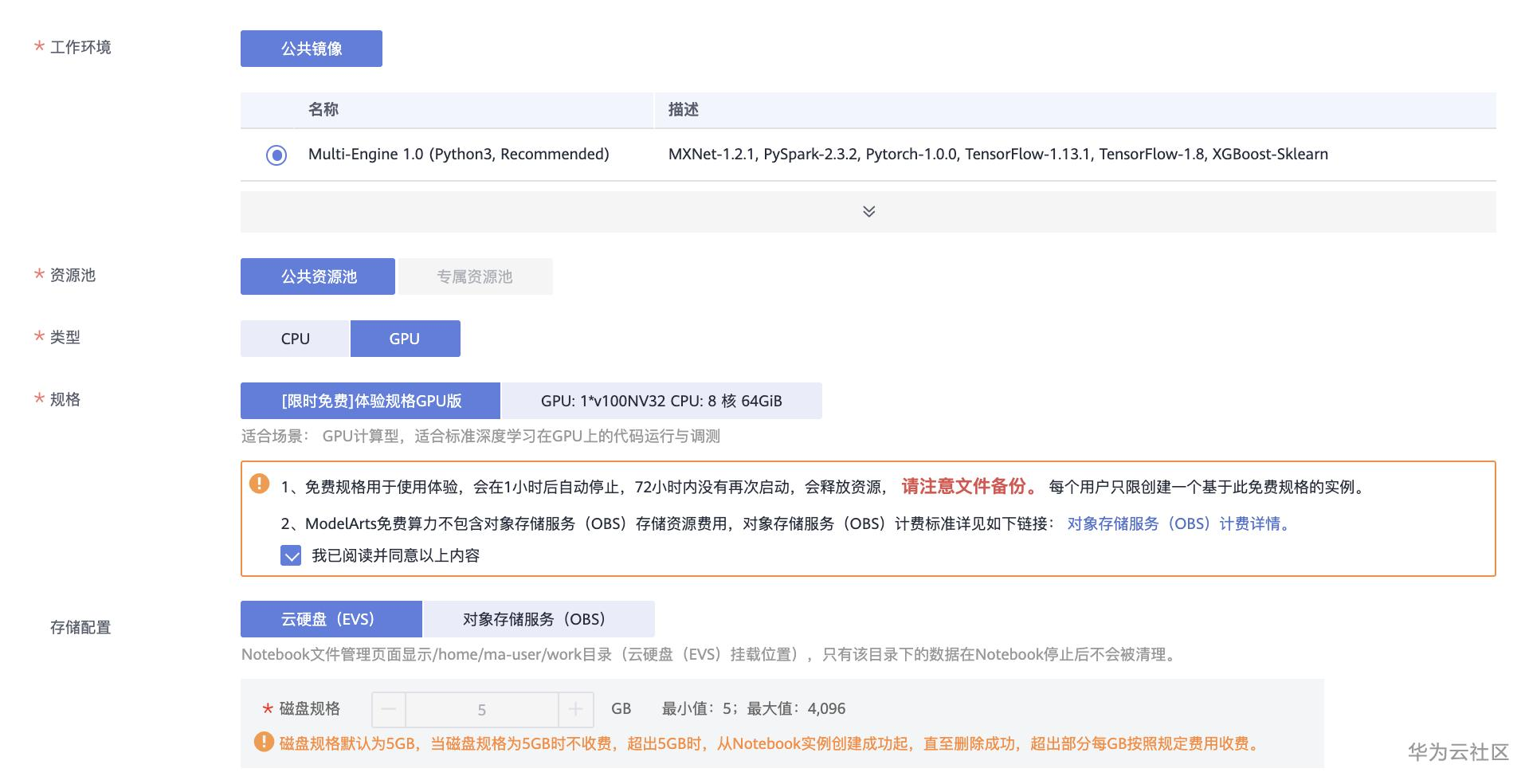Select 公共资源池 resource pool
Image resolution: width=1525 pixels, height=784 pixels.
coord(317,276)
